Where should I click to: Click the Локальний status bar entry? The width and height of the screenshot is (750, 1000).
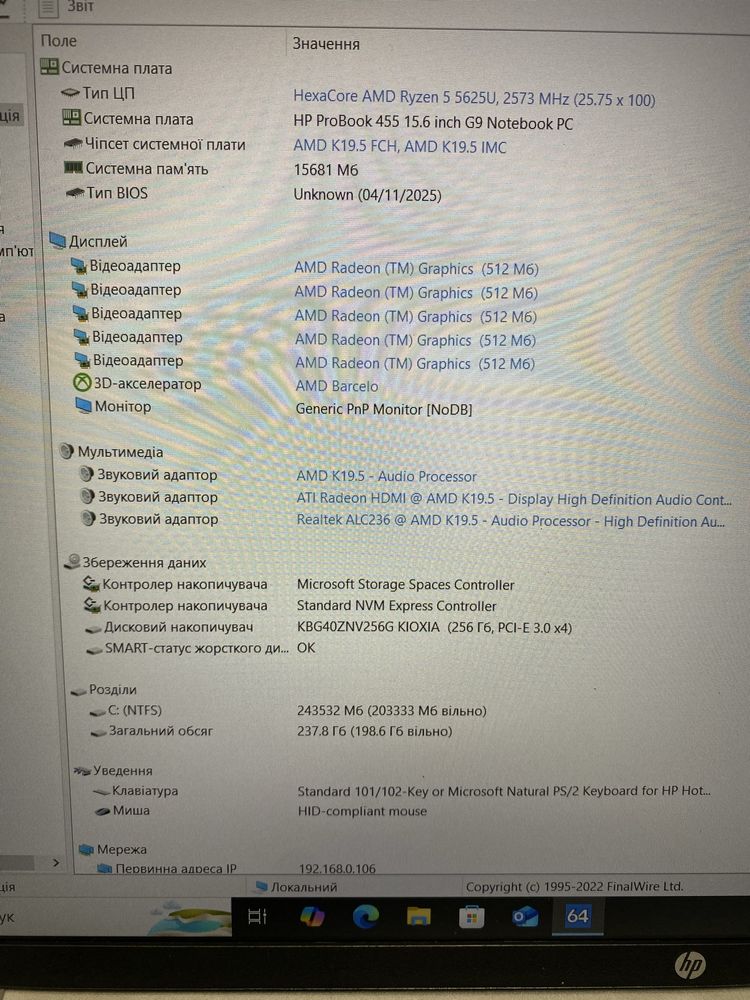click(x=295, y=886)
